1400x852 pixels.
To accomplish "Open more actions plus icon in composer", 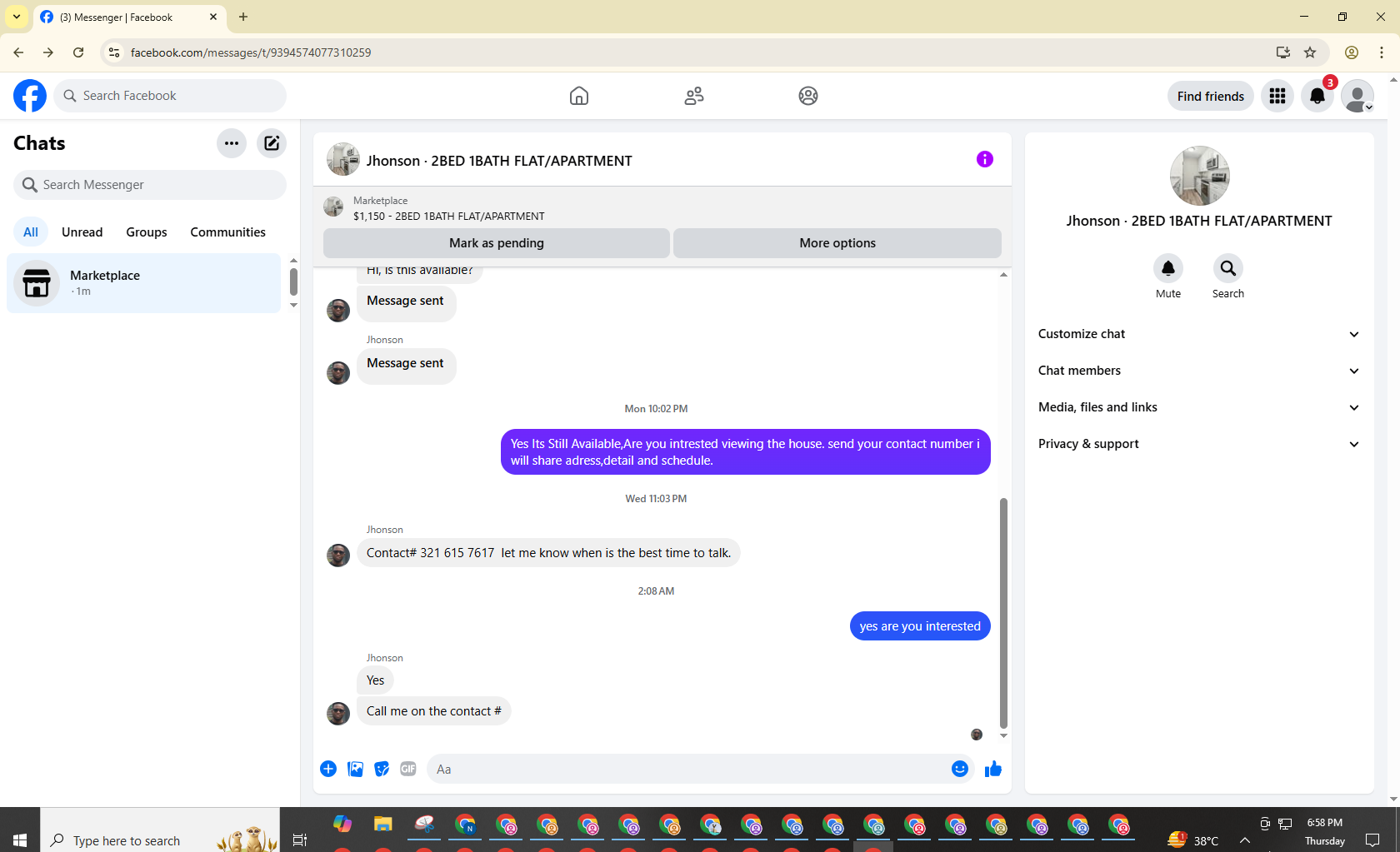I will coord(328,769).
